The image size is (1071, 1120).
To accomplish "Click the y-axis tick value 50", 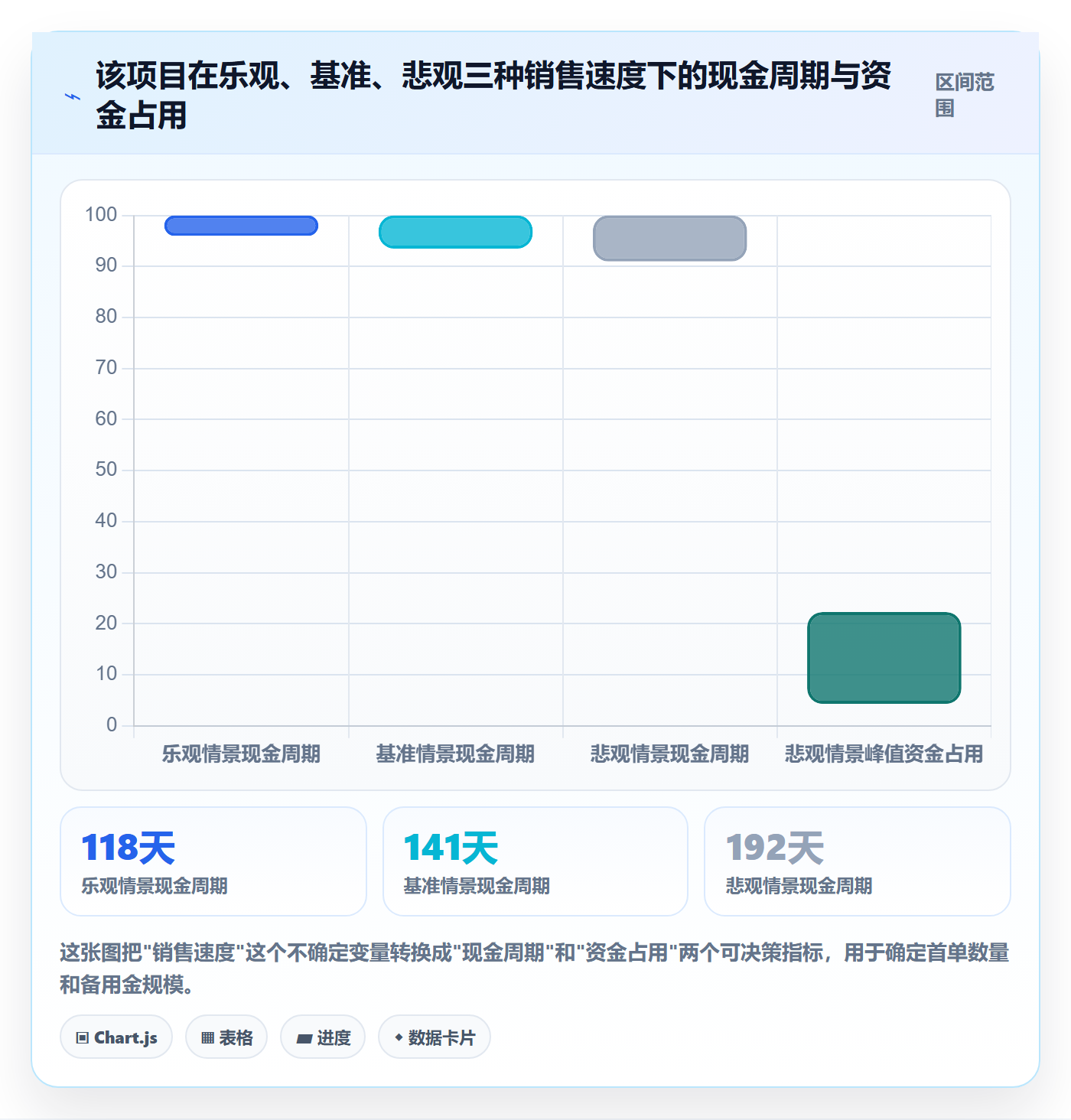I will click(106, 470).
